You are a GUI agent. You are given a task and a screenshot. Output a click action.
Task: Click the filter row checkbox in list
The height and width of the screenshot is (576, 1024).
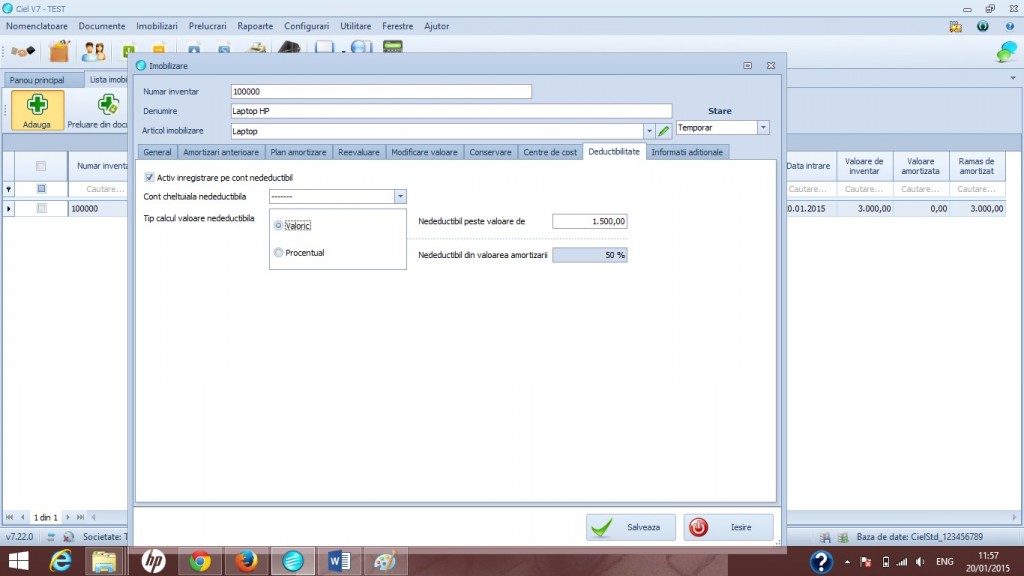41,189
